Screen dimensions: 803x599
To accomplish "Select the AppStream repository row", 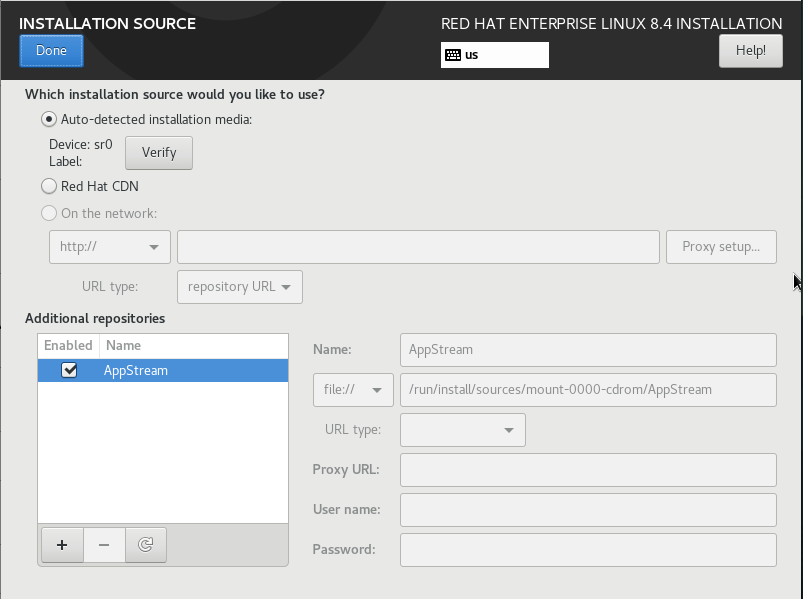I will (163, 370).
